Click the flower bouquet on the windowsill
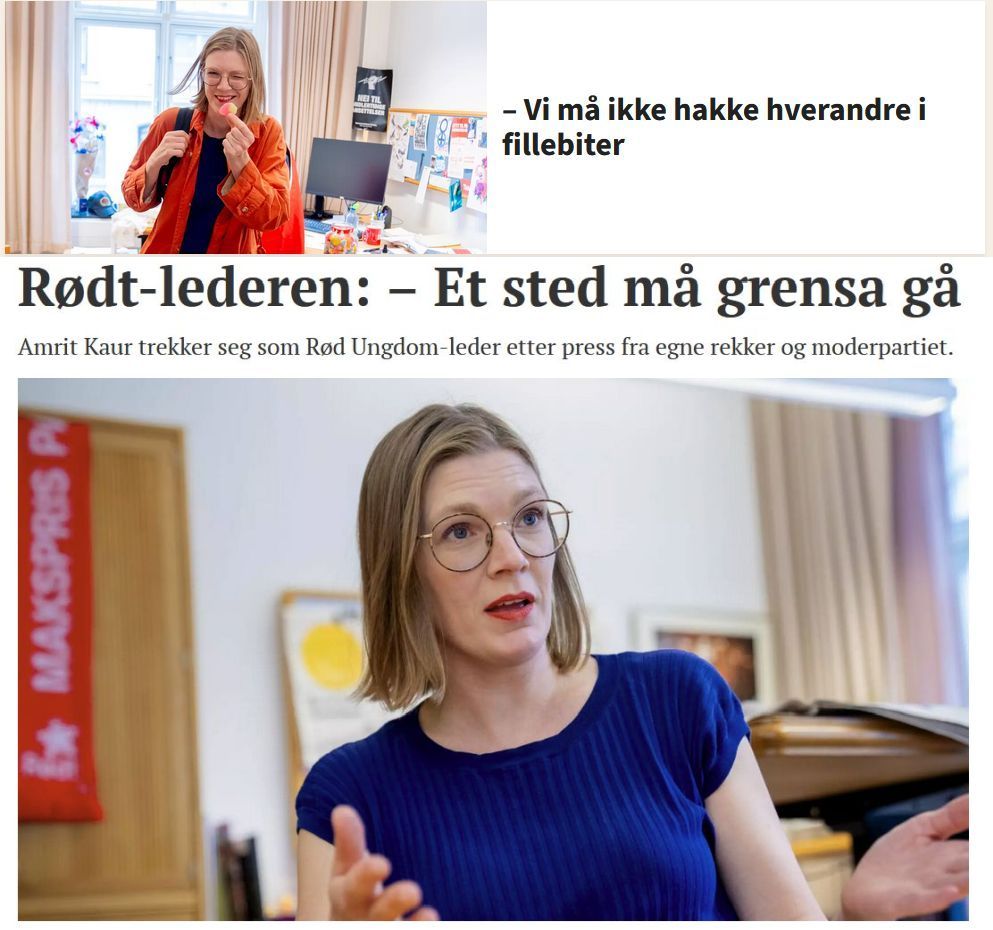Image resolution: width=993 pixels, height=930 pixels. click(87, 155)
